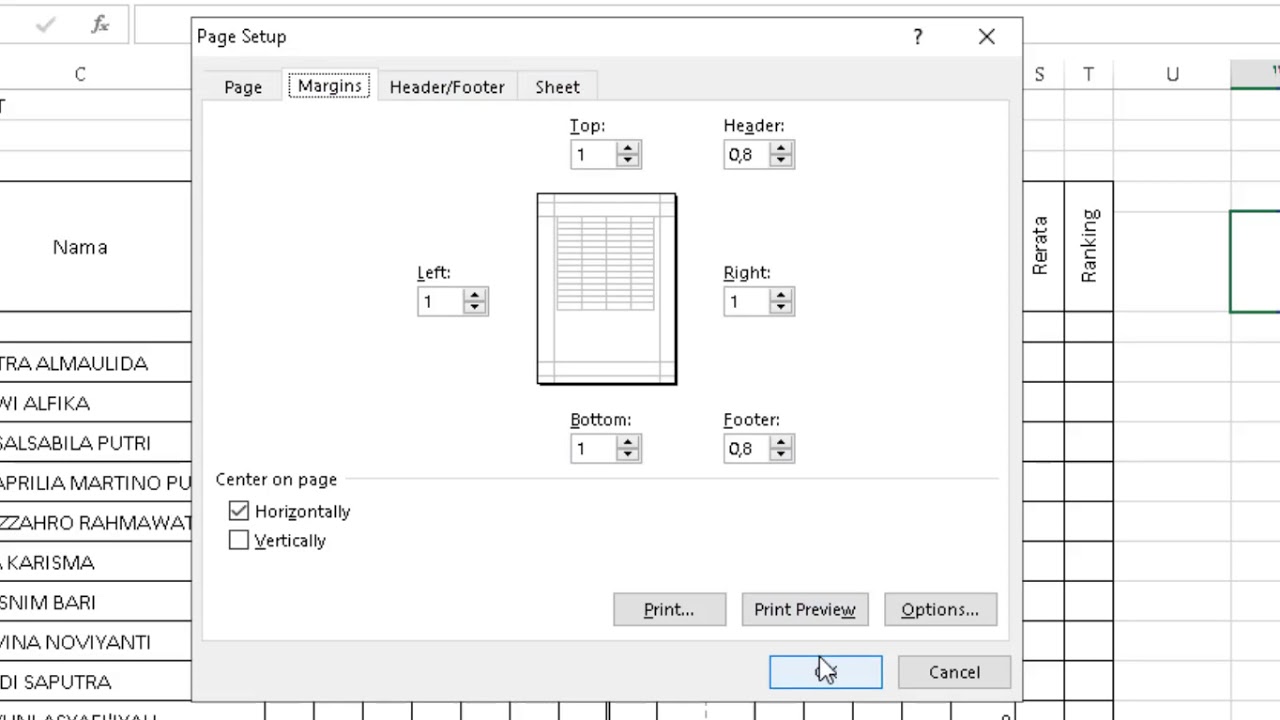The image size is (1280, 720).
Task: Click the Options... button
Action: (940, 609)
